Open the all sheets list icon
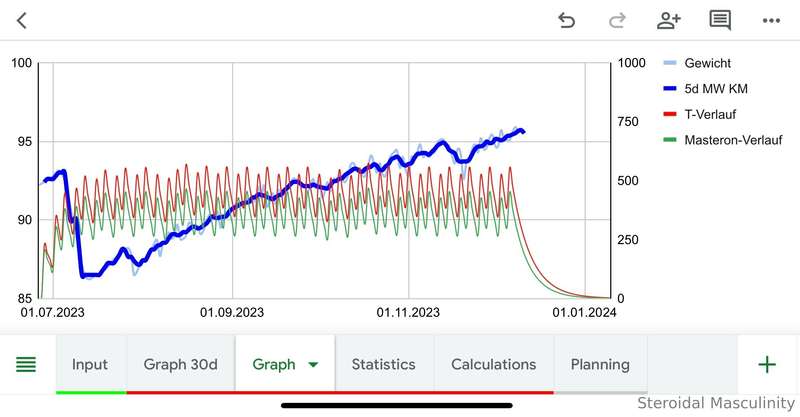 tap(26, 364)
